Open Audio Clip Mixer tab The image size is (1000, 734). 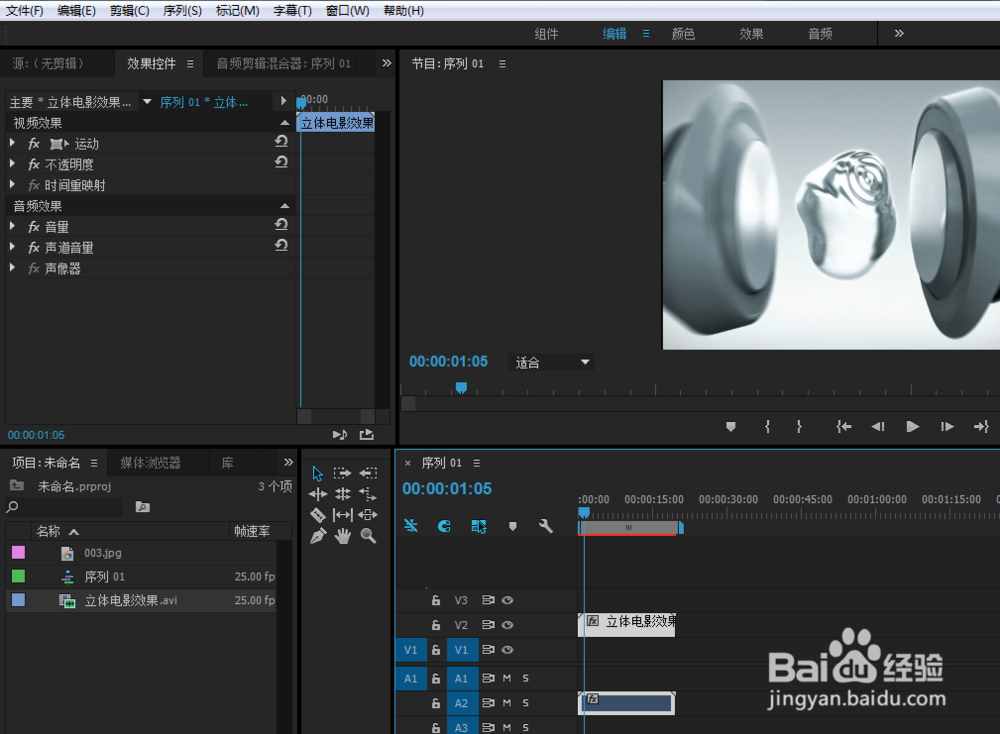[x=283, y=64]
